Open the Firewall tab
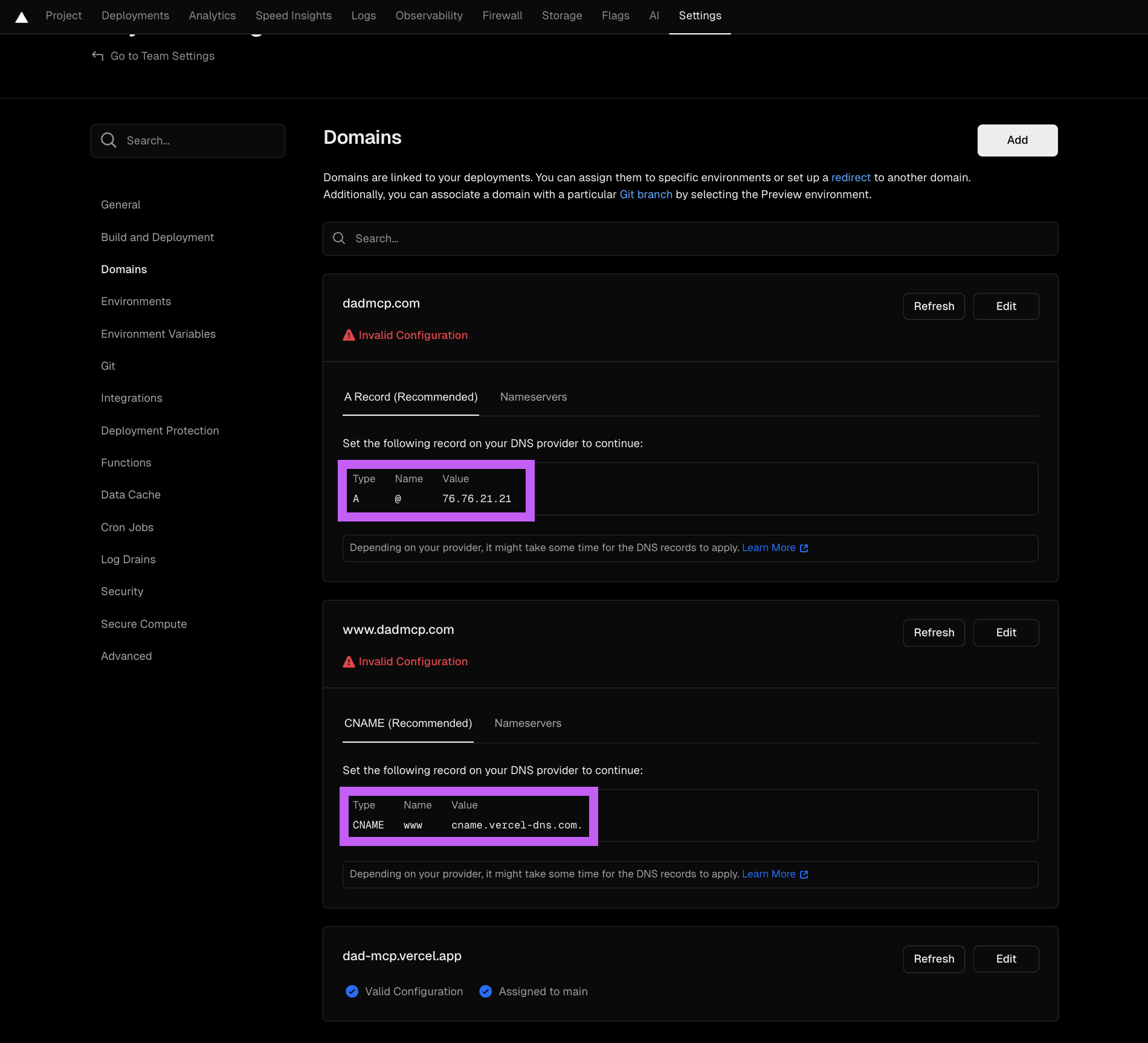The width and height of the screenshot is (1148, 1043). pos(502,16)
